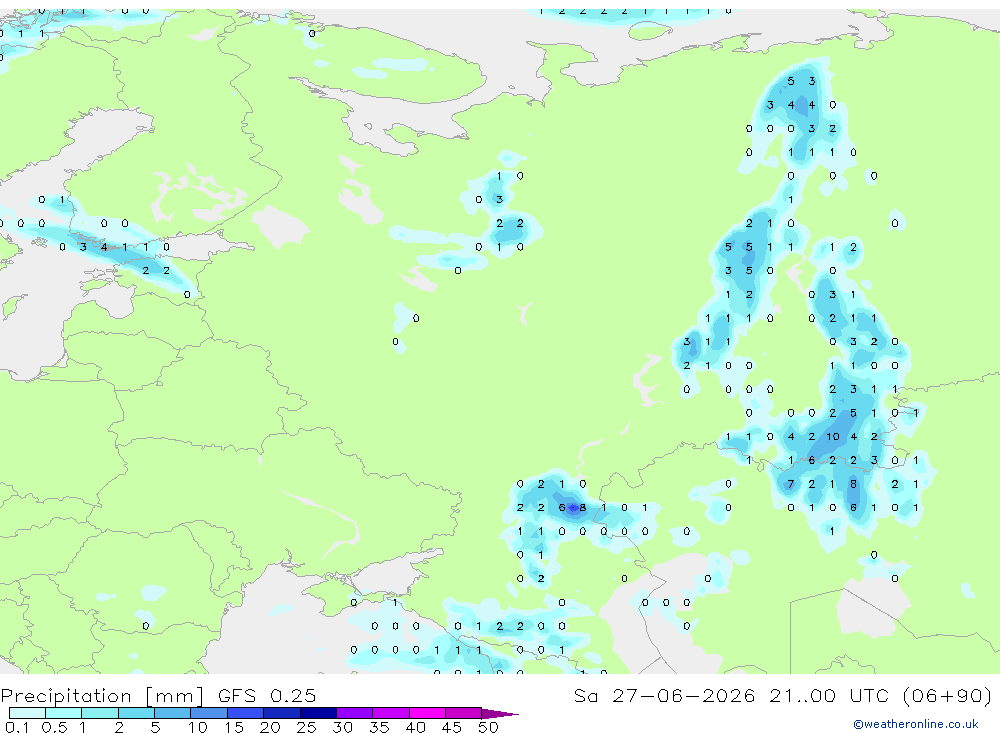
Task: Click the legend label '50'
Action: coord(488,727)
